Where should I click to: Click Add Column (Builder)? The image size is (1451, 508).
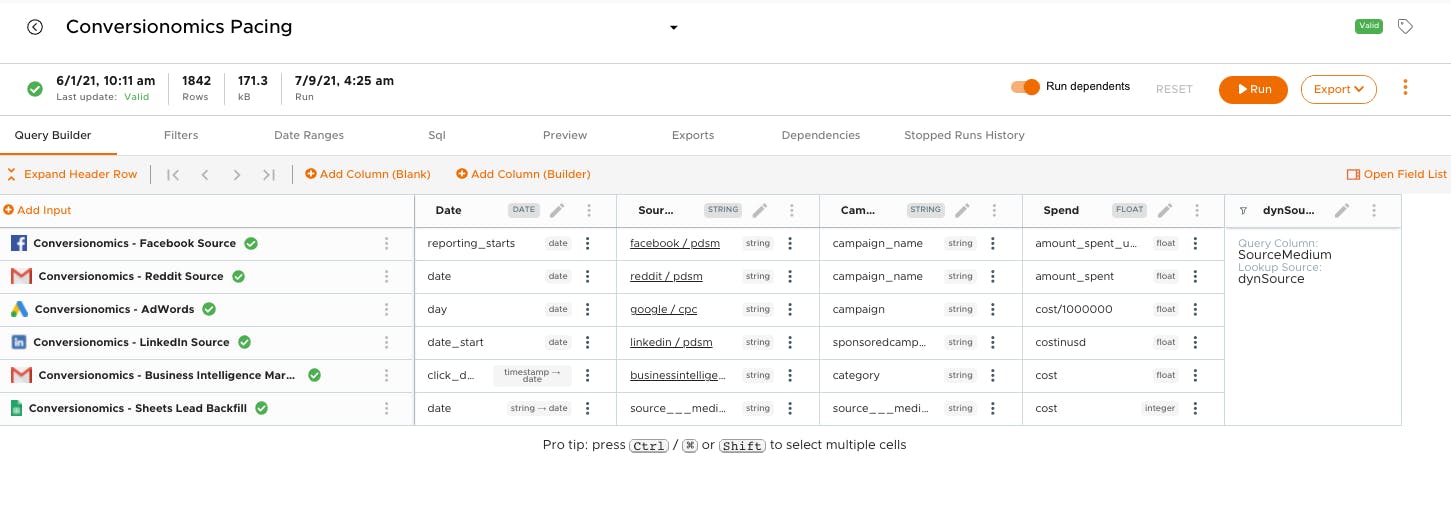click(523, 174)
